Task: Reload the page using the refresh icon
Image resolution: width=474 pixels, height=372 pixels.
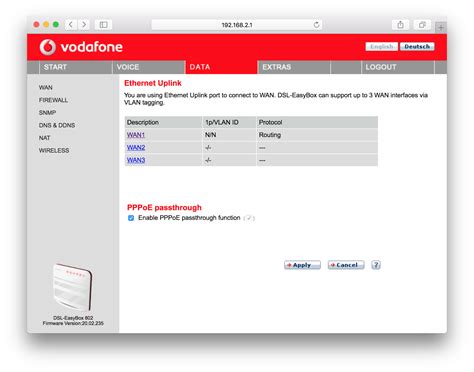Action: coord(316,25)
